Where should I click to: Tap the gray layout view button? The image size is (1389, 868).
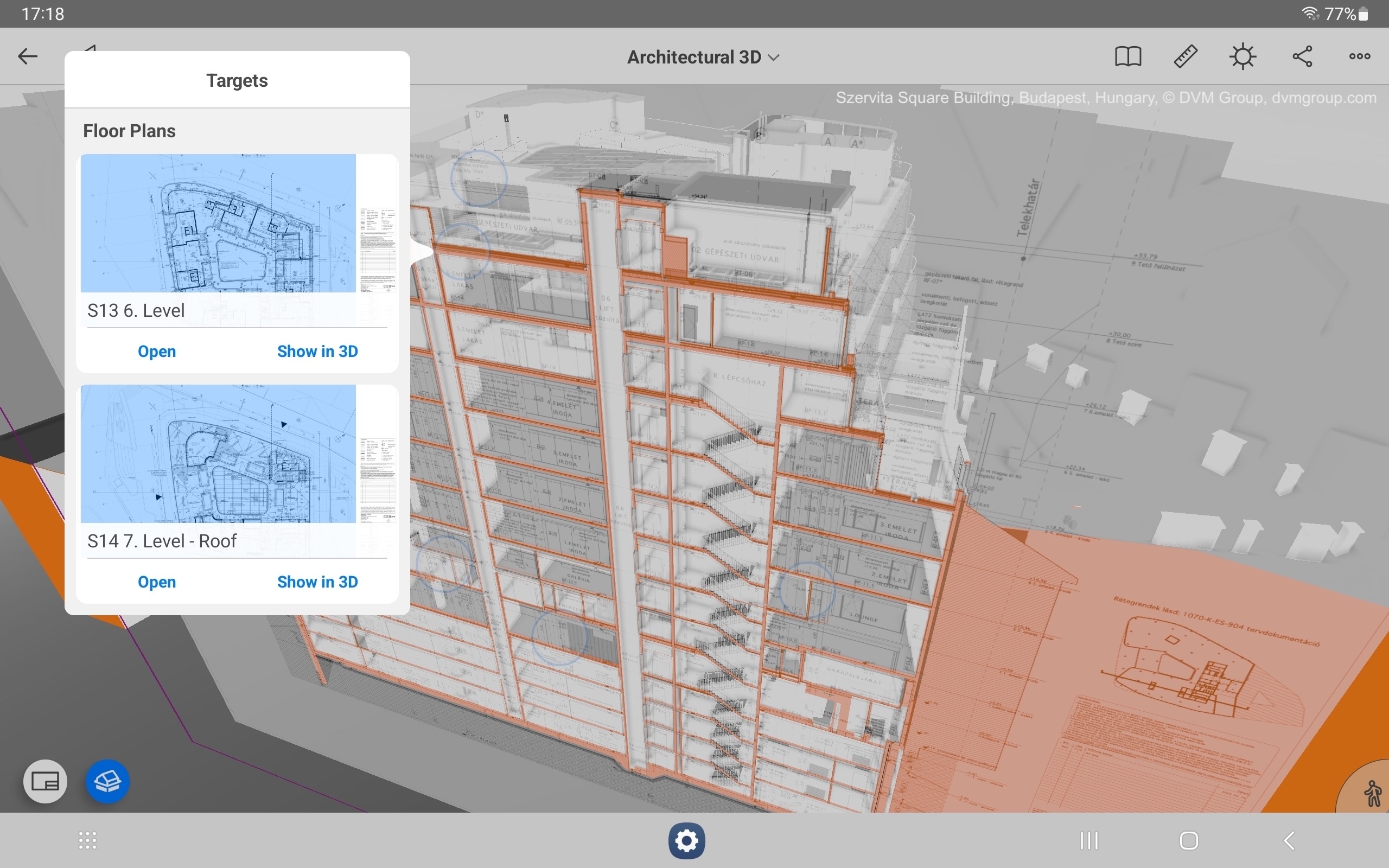(x=45, y=781)
